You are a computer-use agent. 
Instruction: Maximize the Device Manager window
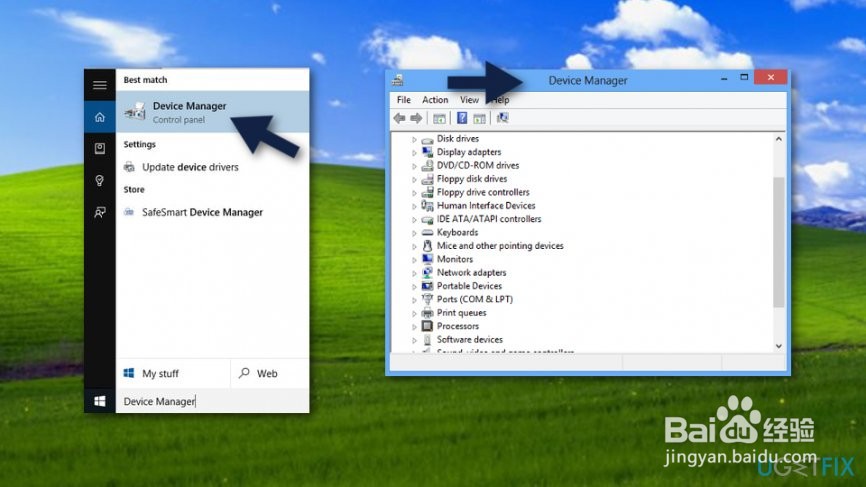click(x=744, y=77)
